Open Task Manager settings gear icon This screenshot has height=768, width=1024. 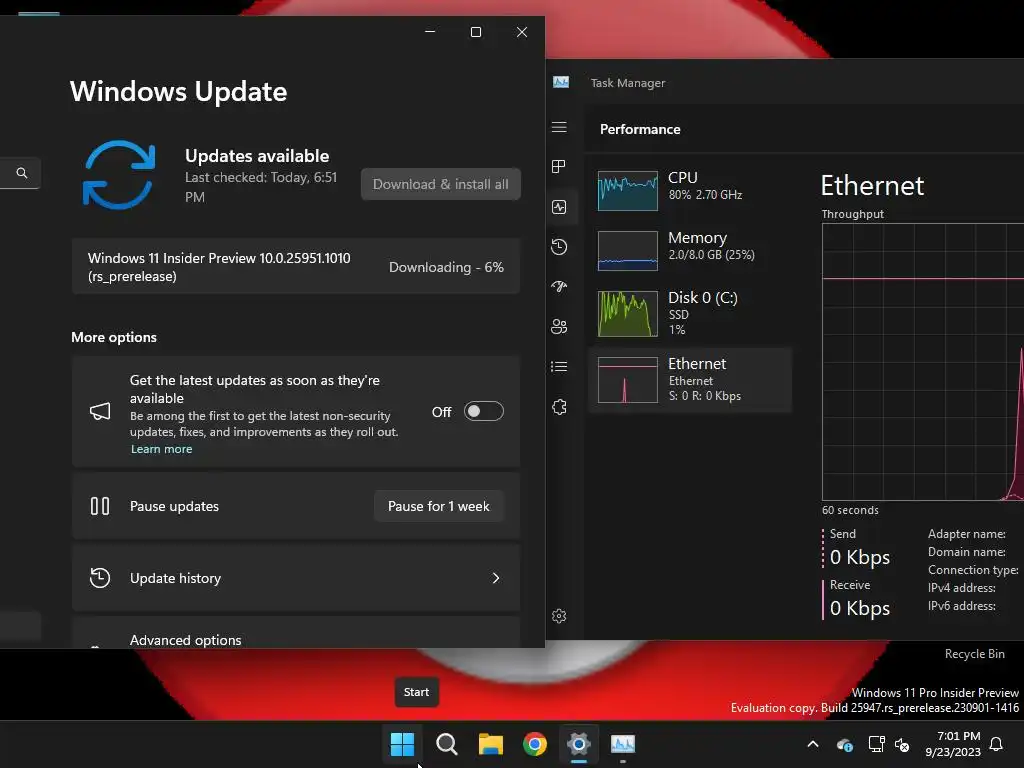pos(559,616)
